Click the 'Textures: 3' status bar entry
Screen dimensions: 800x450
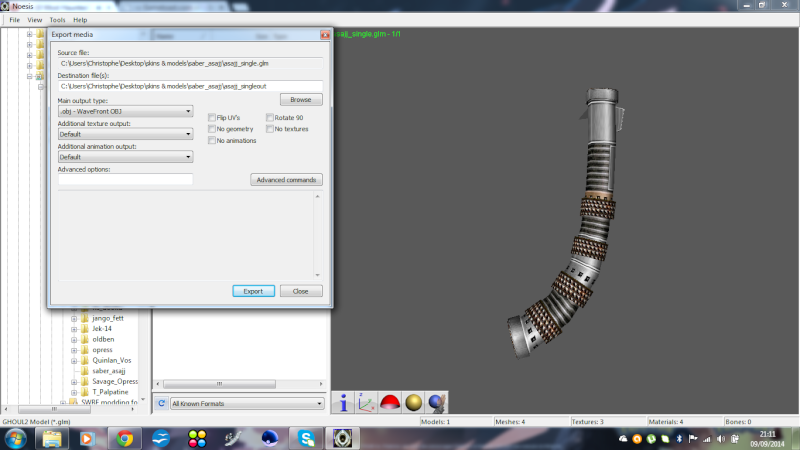coord(587,422)
